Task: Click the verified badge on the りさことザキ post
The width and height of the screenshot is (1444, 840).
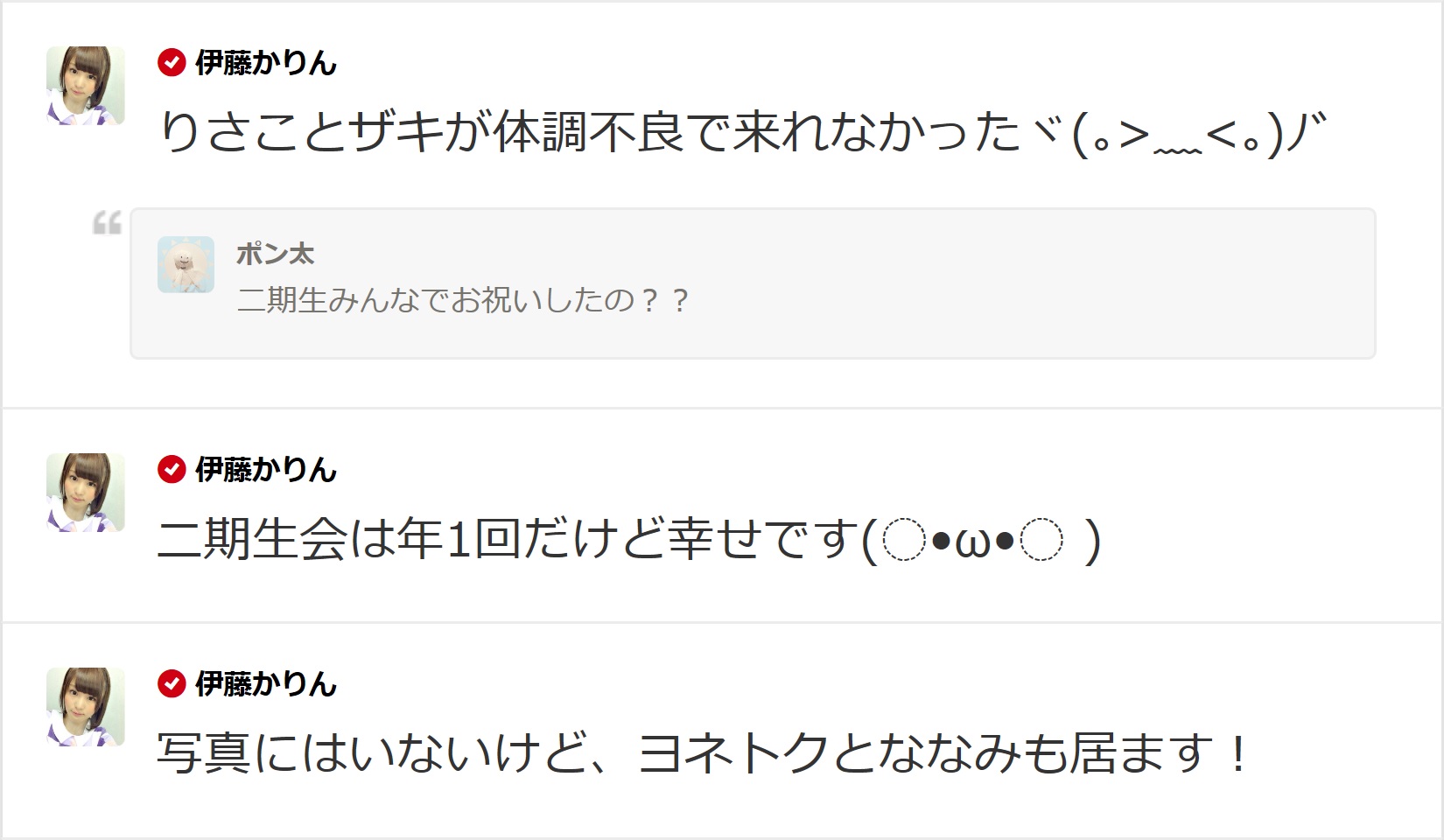Action: (172, 63)
